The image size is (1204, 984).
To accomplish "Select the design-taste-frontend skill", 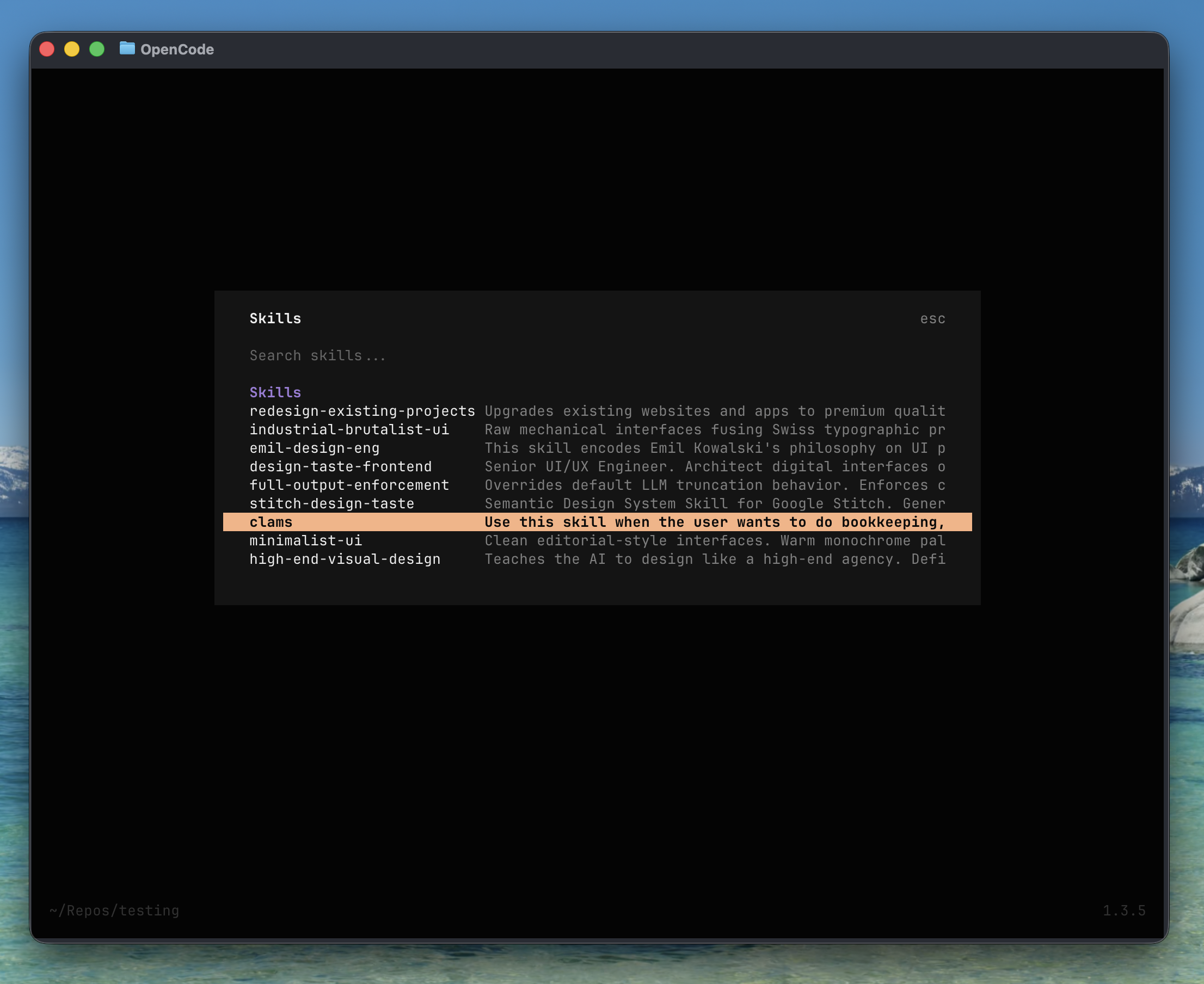I will (340, 466).
